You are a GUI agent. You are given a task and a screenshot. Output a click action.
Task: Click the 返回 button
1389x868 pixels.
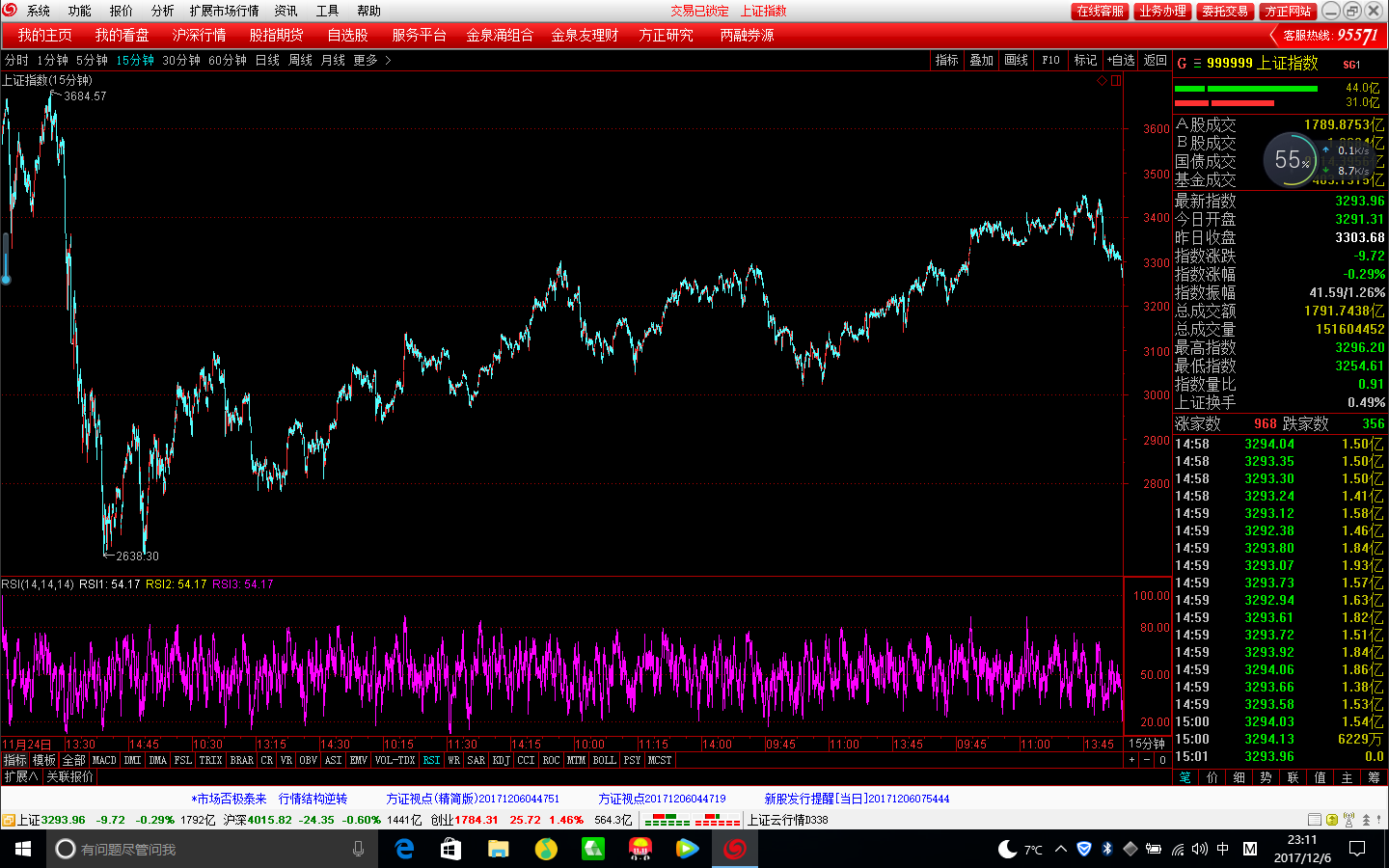click(1156, 60)
